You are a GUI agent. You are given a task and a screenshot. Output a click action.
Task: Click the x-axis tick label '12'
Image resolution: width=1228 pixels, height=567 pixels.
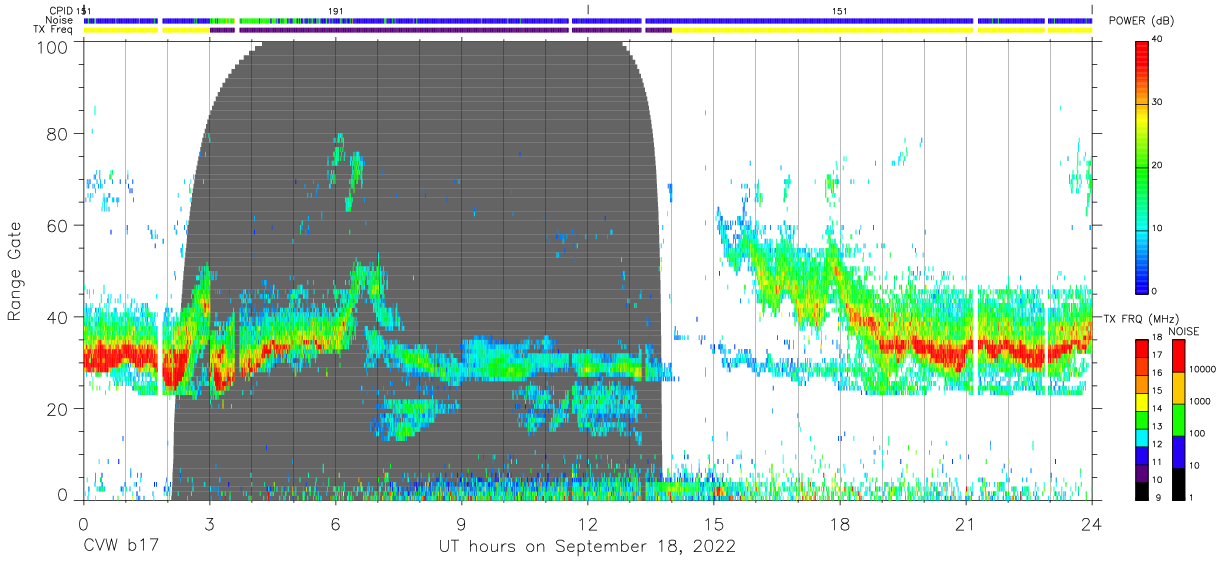point(587,523)
